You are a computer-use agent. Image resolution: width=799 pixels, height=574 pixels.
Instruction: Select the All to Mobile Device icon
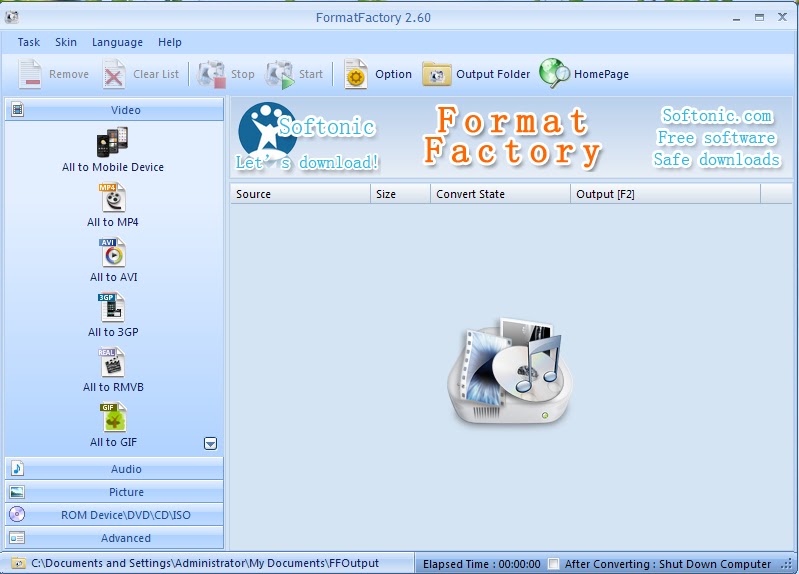(x=113, y=142)
